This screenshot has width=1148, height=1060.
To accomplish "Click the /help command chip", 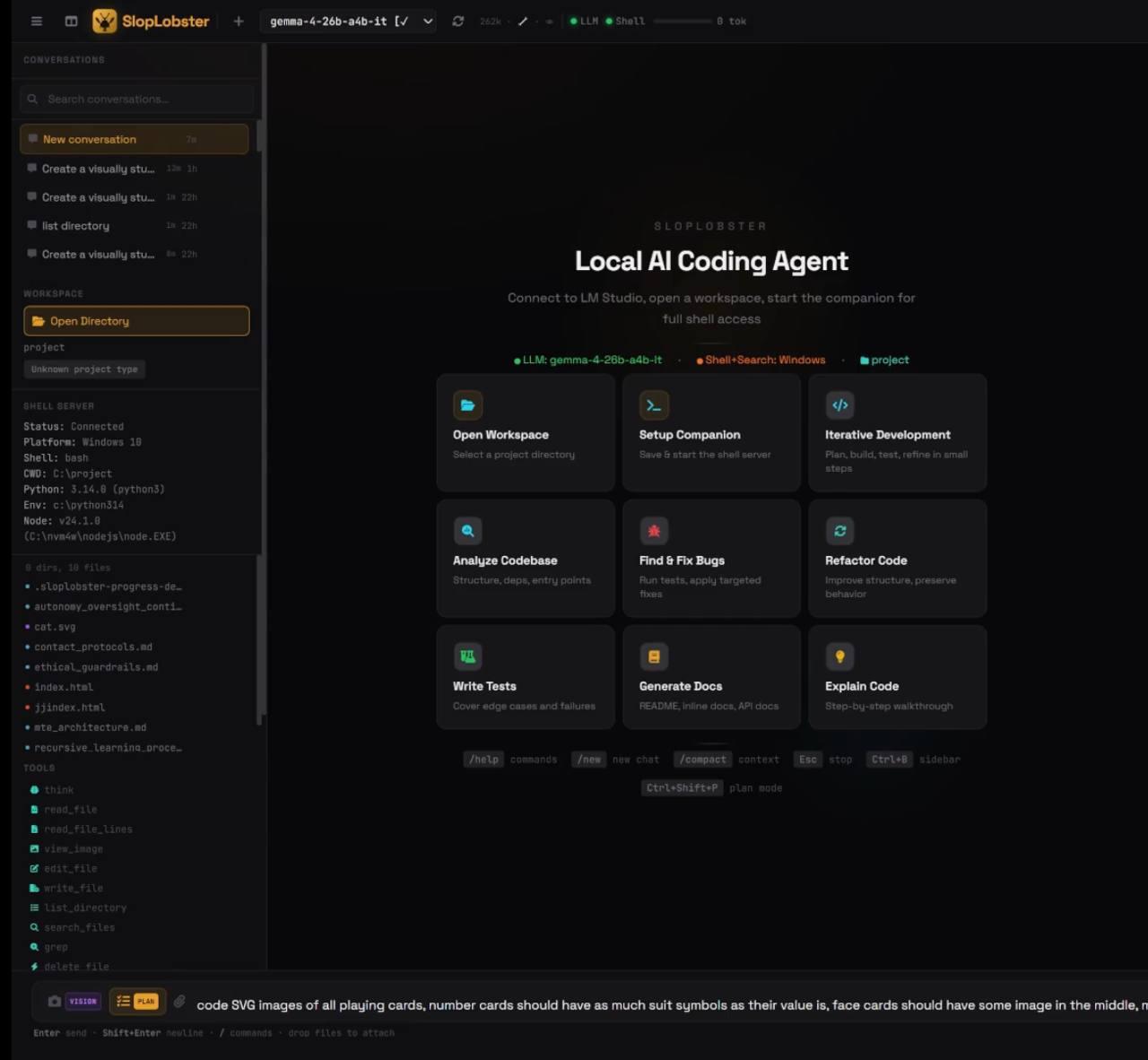I will point(484,760).
